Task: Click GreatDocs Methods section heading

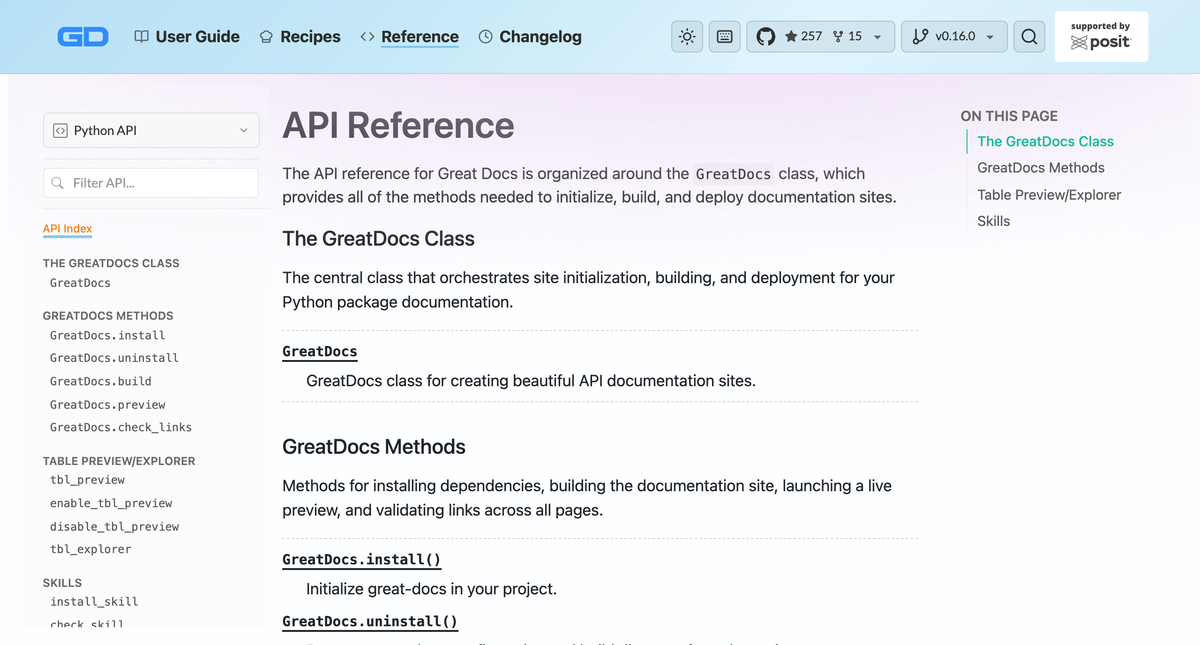Action: pos(374,447)
